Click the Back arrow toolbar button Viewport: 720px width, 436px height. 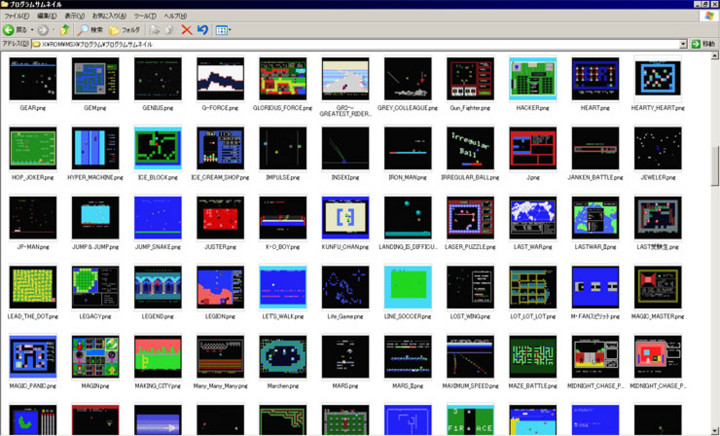[x=9, y=30]
